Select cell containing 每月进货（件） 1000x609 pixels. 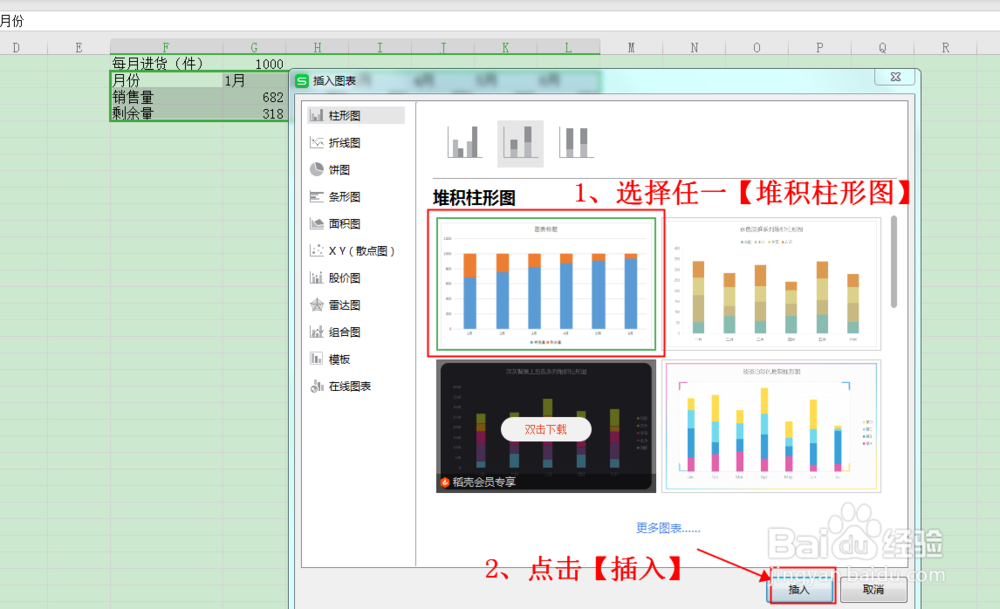tap(166, 64)
